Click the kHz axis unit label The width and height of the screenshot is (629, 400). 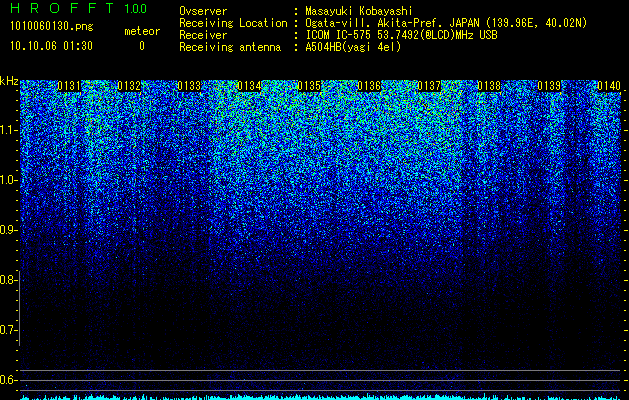[9, 81]
